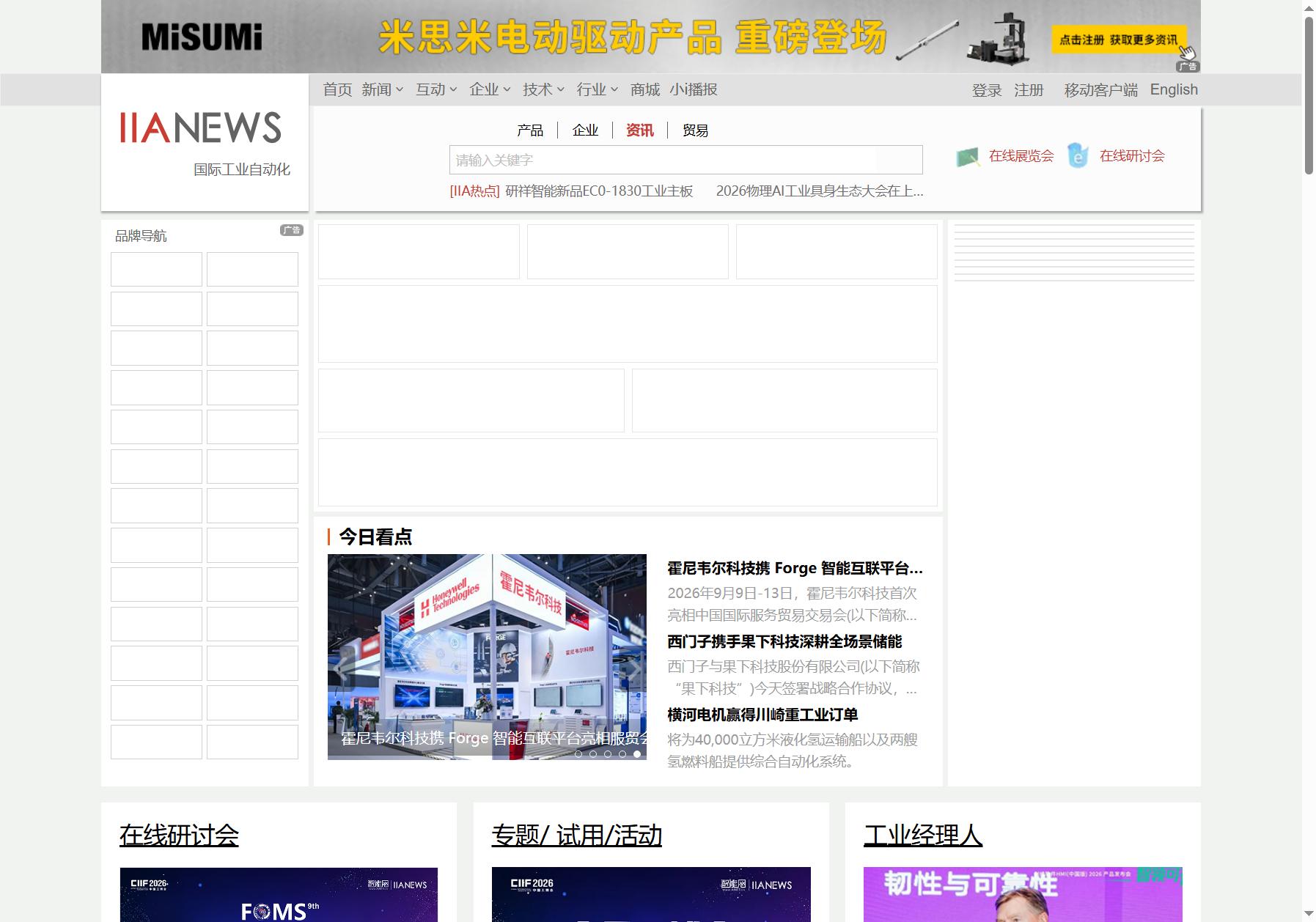Switch search category to 产品
1316x922 pixels.
[x=530, y=130]
